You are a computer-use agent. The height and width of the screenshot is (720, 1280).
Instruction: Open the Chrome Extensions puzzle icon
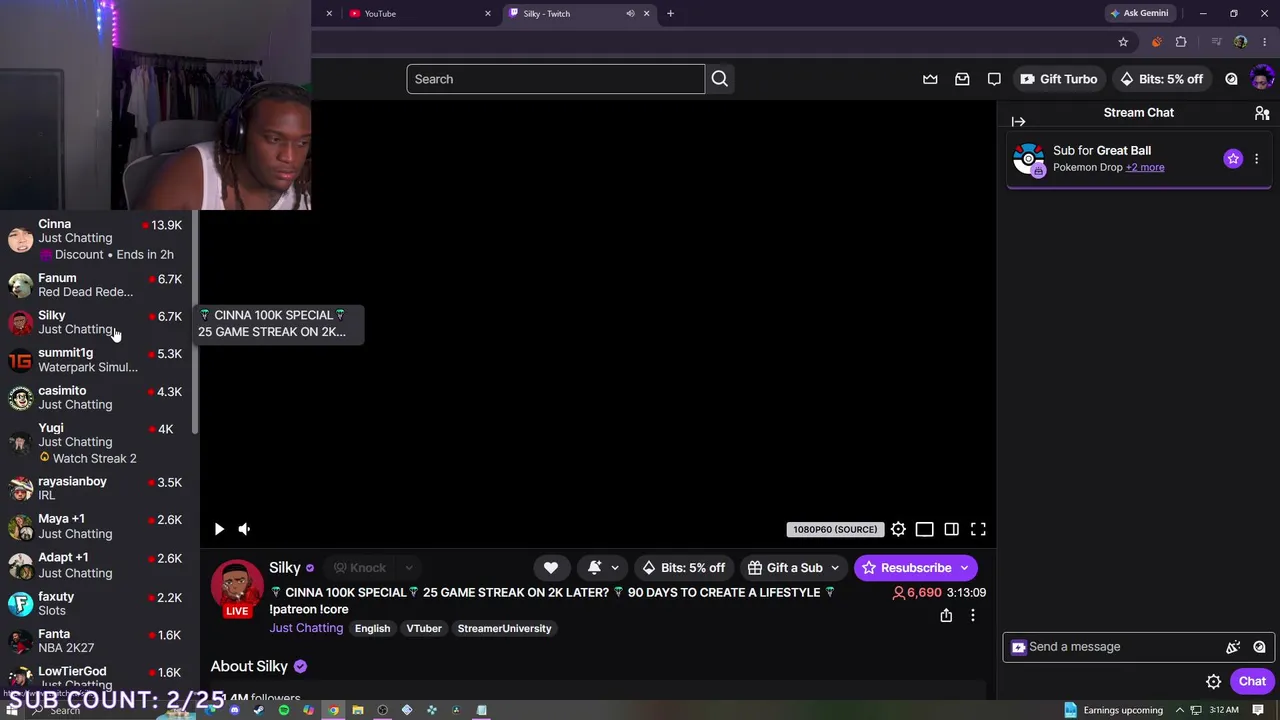pos(1181,42)
